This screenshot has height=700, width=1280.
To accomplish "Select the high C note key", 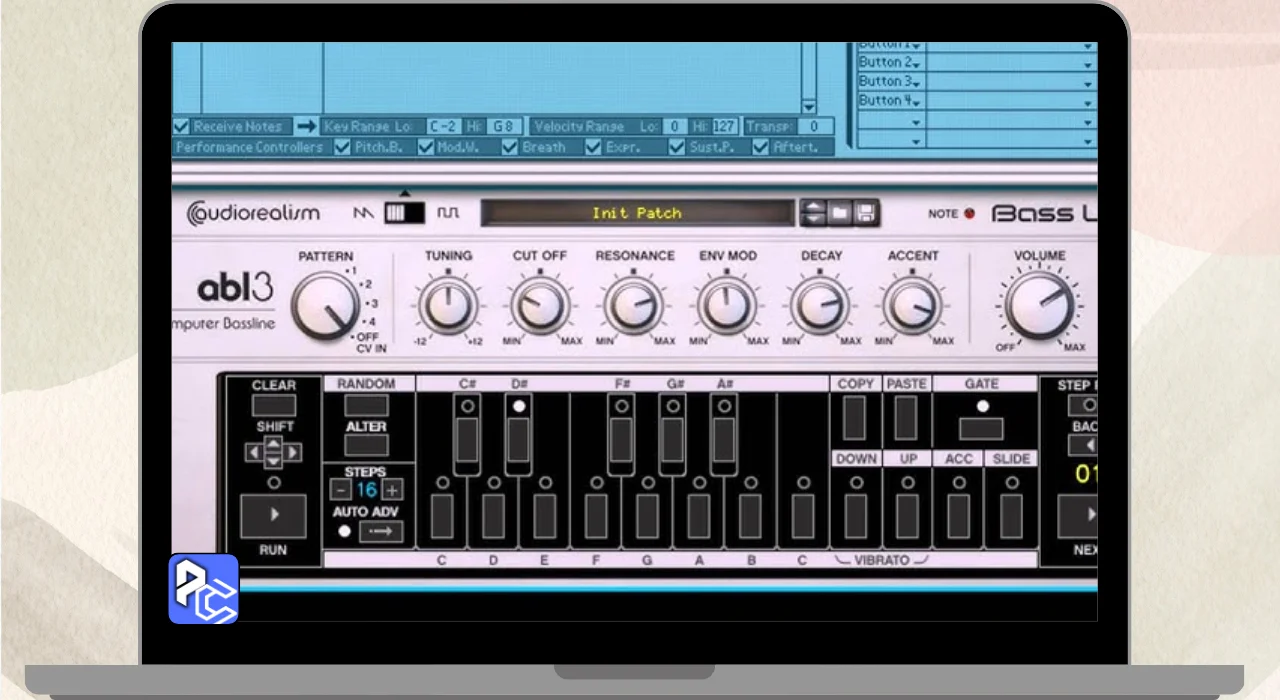I will coord(802,516).
